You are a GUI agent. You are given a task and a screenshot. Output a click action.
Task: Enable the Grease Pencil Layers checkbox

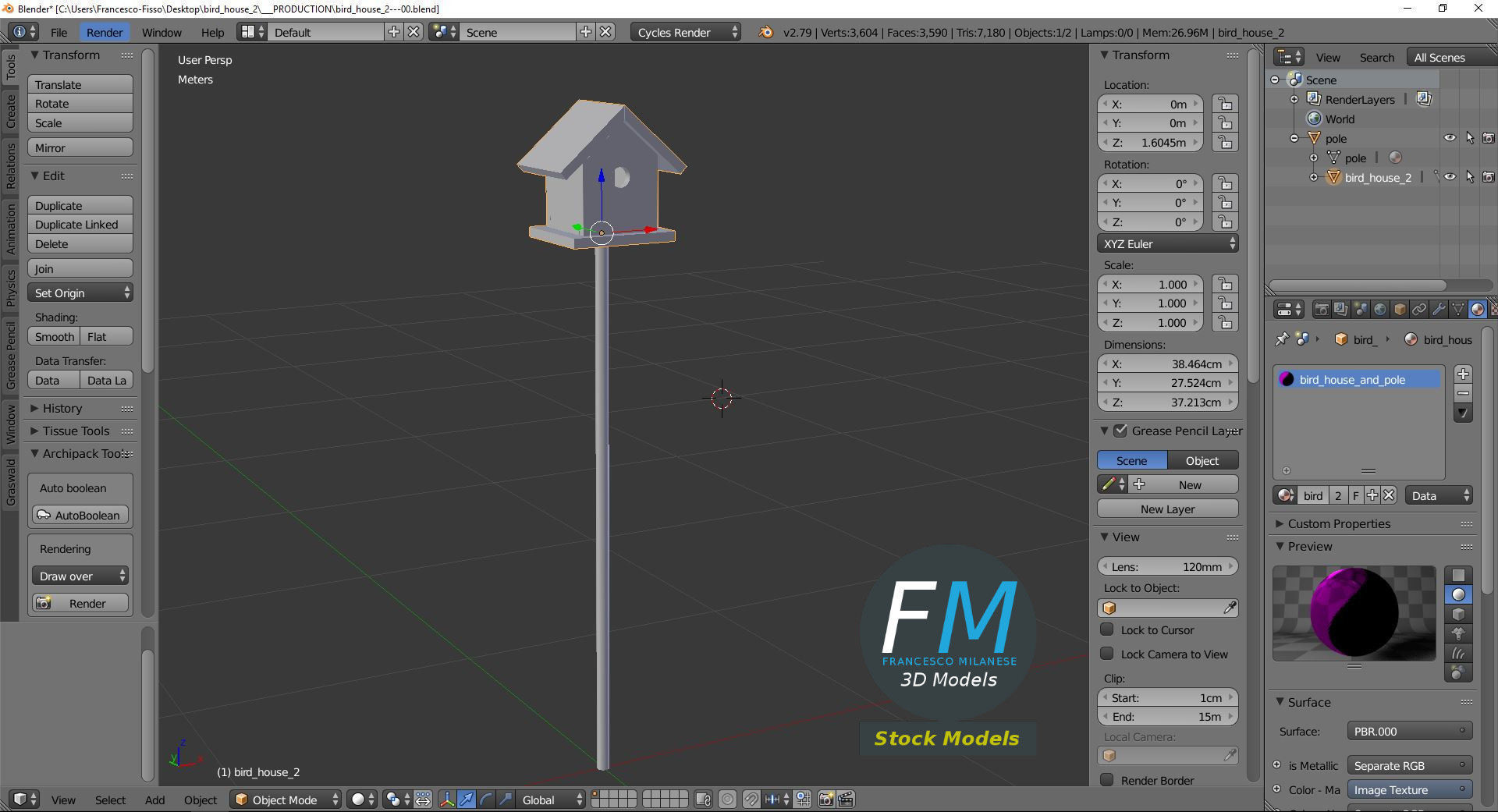1120,431
